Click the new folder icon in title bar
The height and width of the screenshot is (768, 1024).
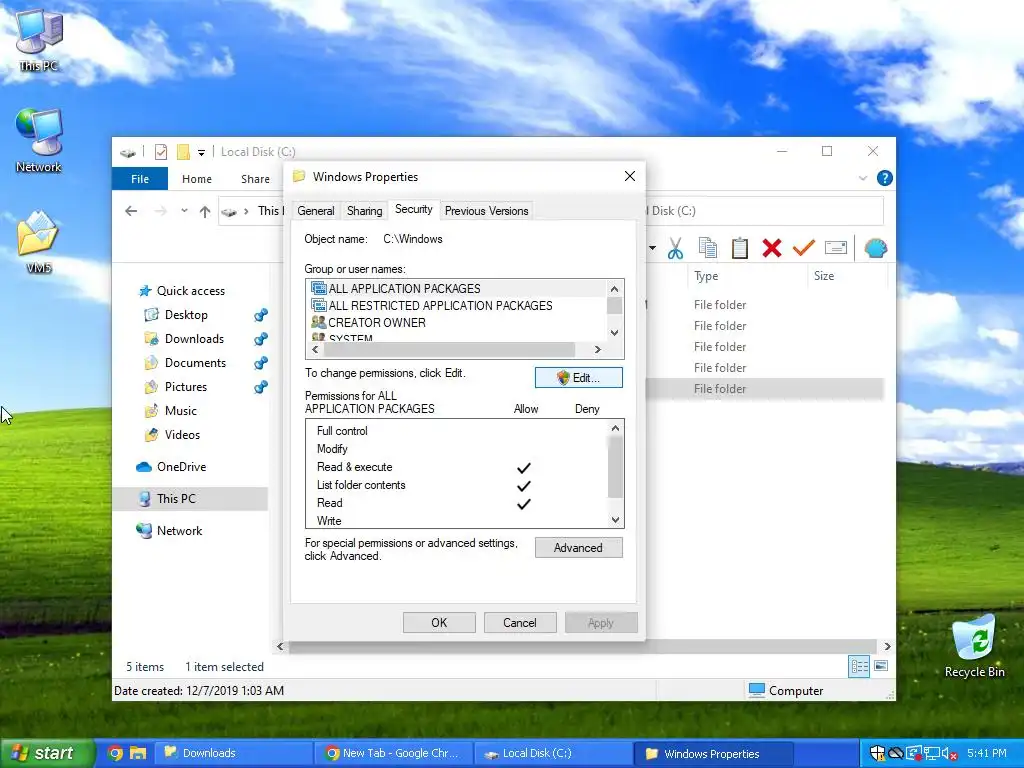coord(184,152)
